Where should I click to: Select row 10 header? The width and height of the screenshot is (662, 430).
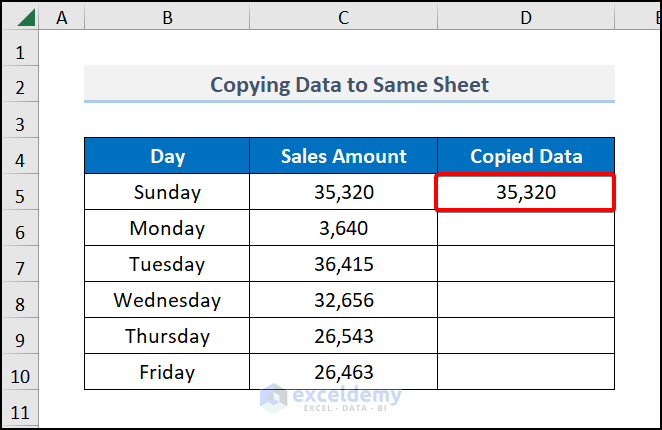pyautogui.click(x=22, y=373)
